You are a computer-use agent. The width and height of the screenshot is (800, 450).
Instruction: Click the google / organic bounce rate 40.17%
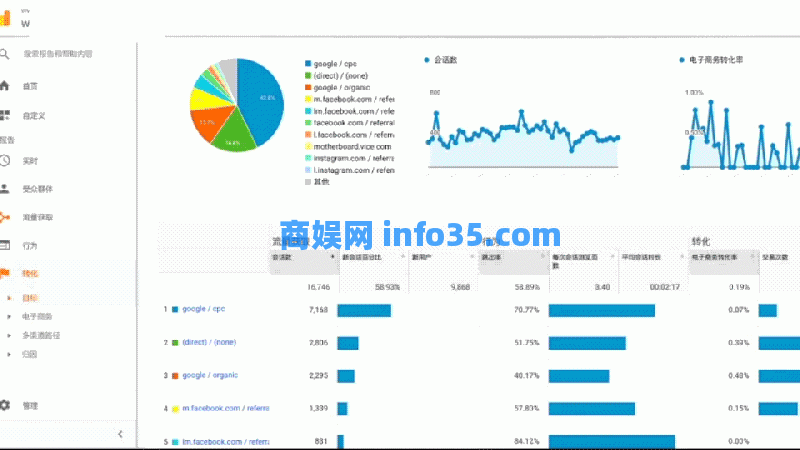pyautogui.click(x=527, y=376)
